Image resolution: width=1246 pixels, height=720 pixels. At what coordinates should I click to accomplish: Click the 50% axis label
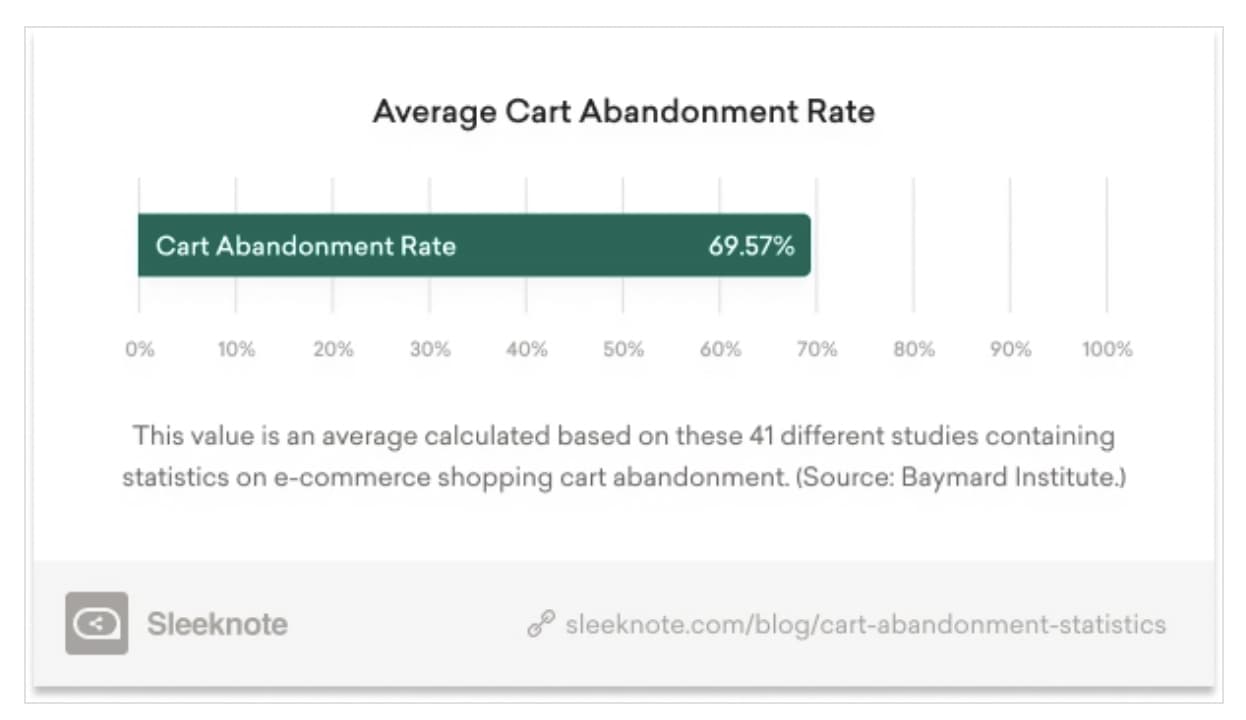tap(624, 350)
